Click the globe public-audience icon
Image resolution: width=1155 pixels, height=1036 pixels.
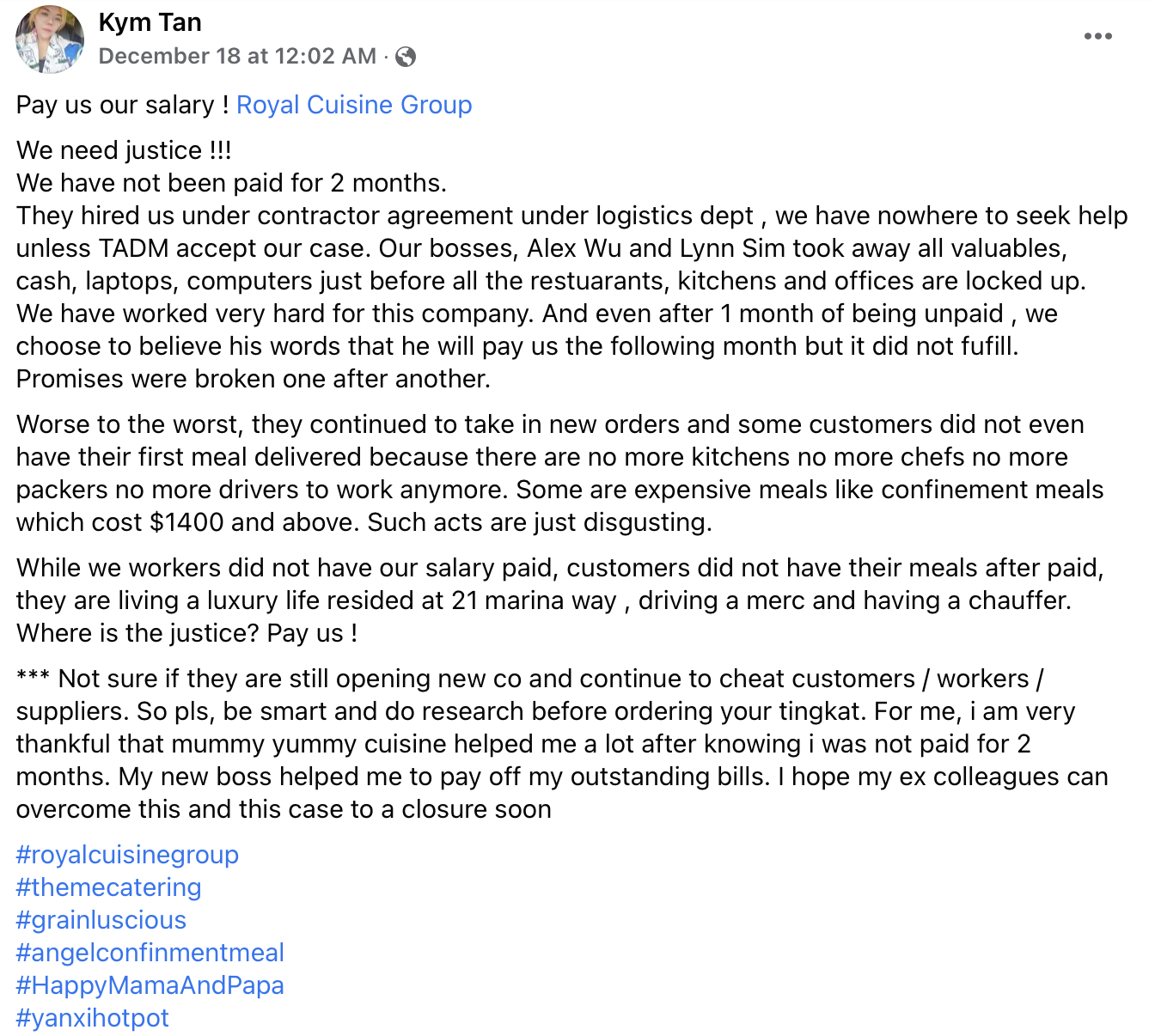tap(406, 57)
